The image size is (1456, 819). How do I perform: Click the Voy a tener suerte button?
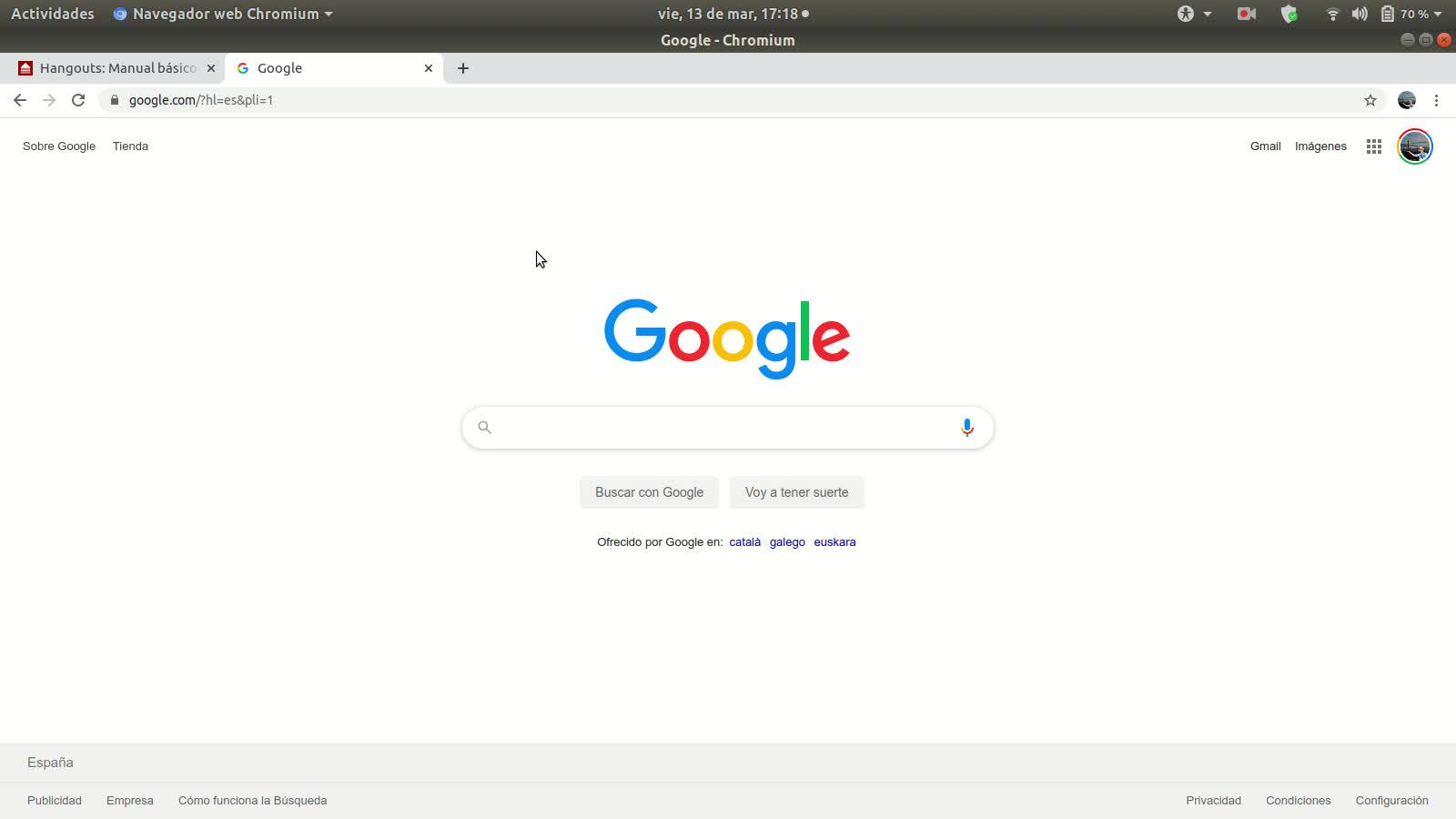click(797, 492)
